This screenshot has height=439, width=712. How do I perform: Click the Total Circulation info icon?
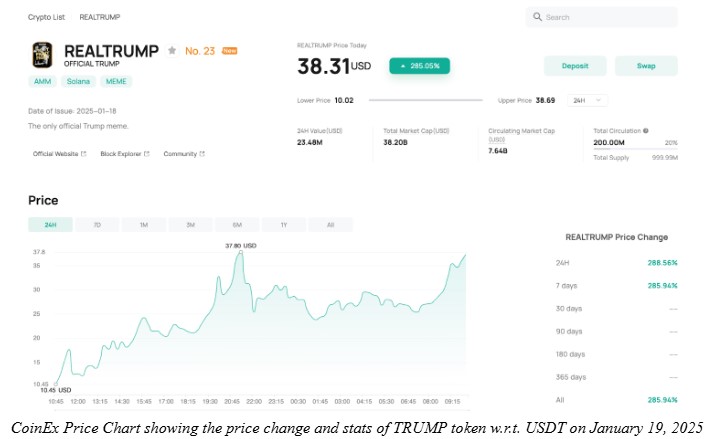(x=646, y=131)
